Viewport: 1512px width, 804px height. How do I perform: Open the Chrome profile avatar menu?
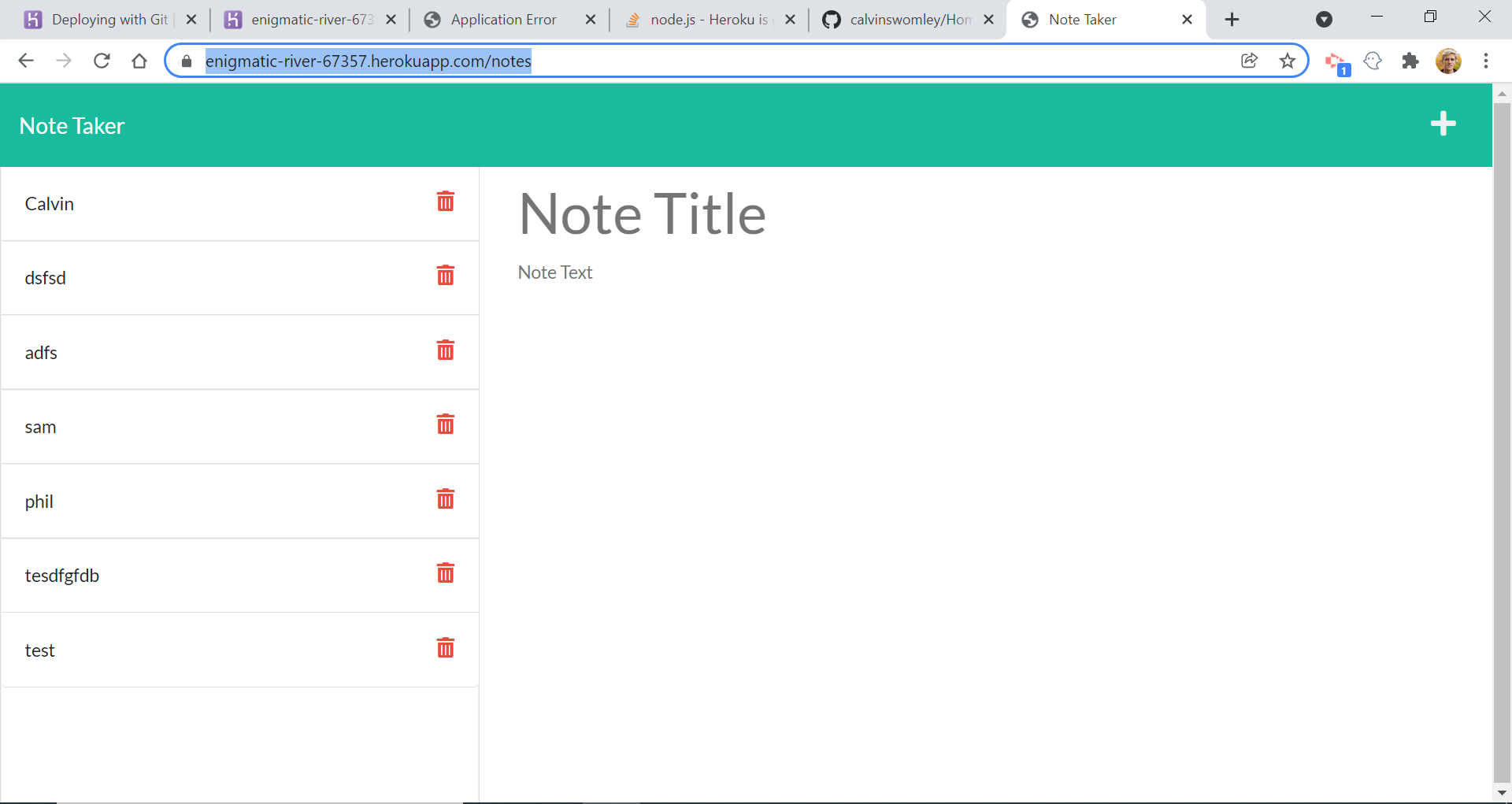coord(1450,61)
